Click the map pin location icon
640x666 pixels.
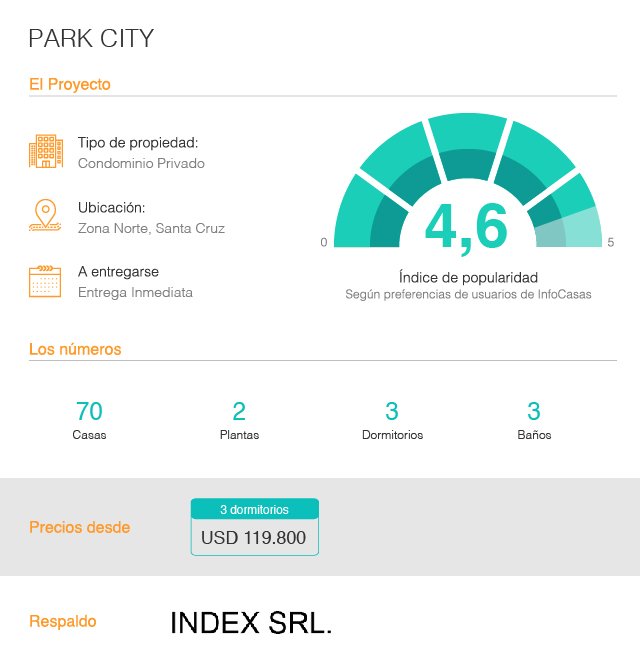pyautogui.click(x=45, y=216)
